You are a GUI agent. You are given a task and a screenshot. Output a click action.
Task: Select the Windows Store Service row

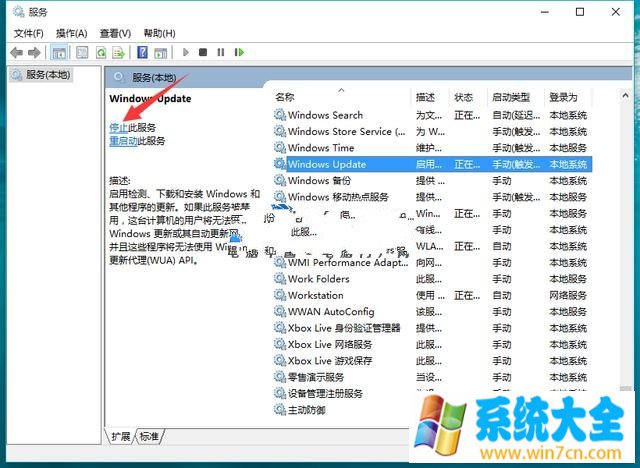pos(432,131)
